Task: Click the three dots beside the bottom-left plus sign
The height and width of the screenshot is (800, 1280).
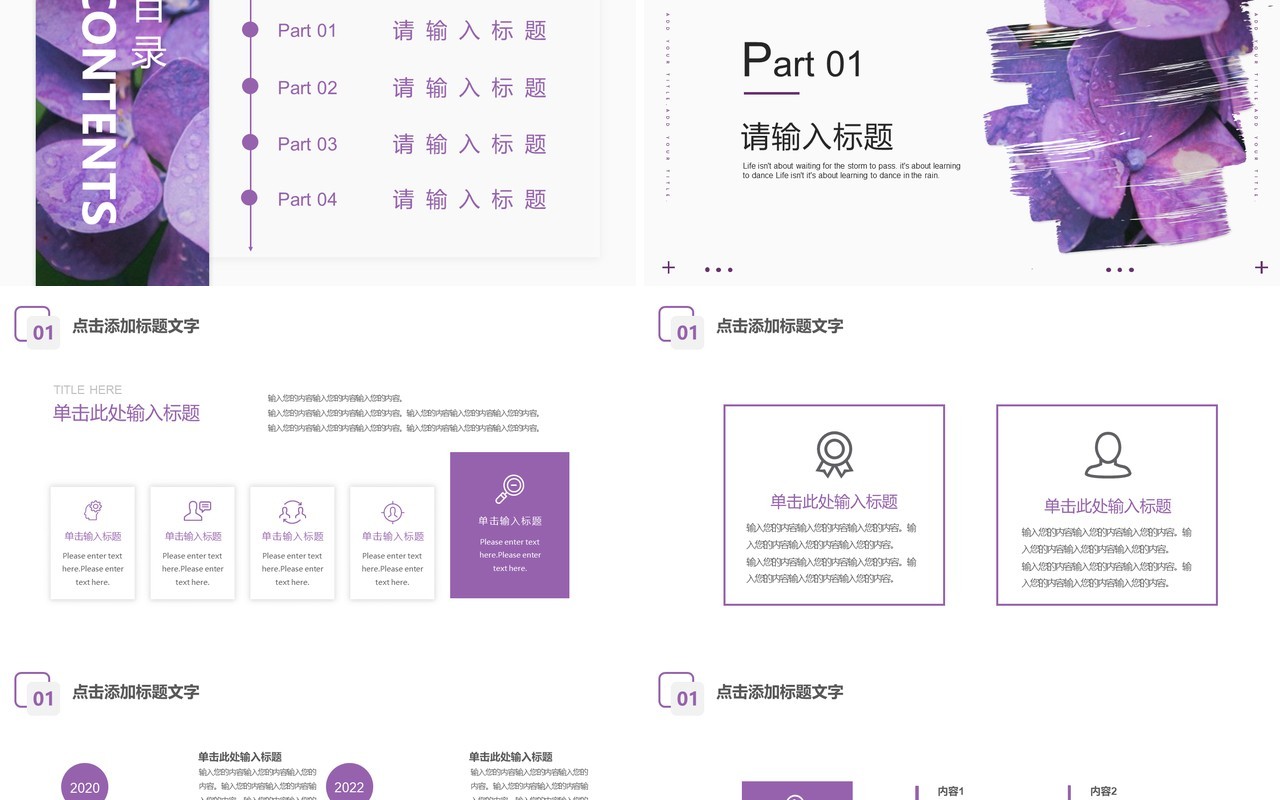Action: click(718, 269)
